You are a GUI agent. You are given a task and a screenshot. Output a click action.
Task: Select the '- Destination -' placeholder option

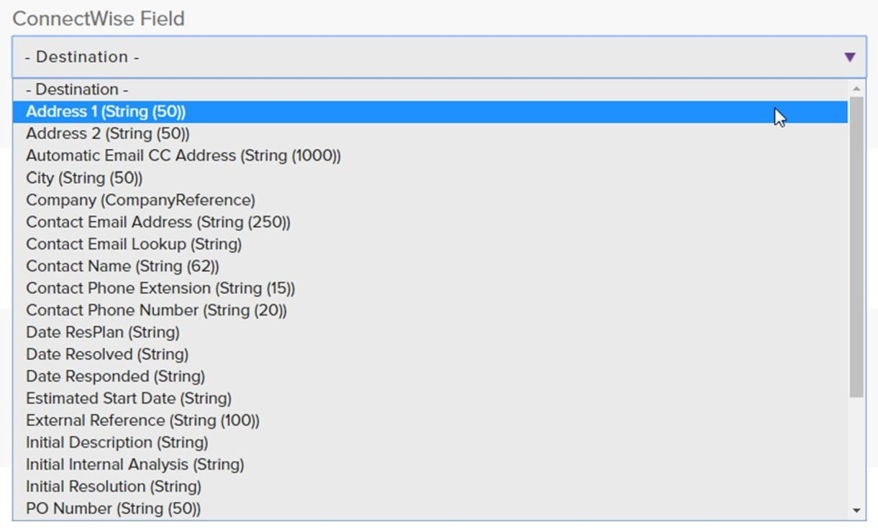(x=77, y=90)
